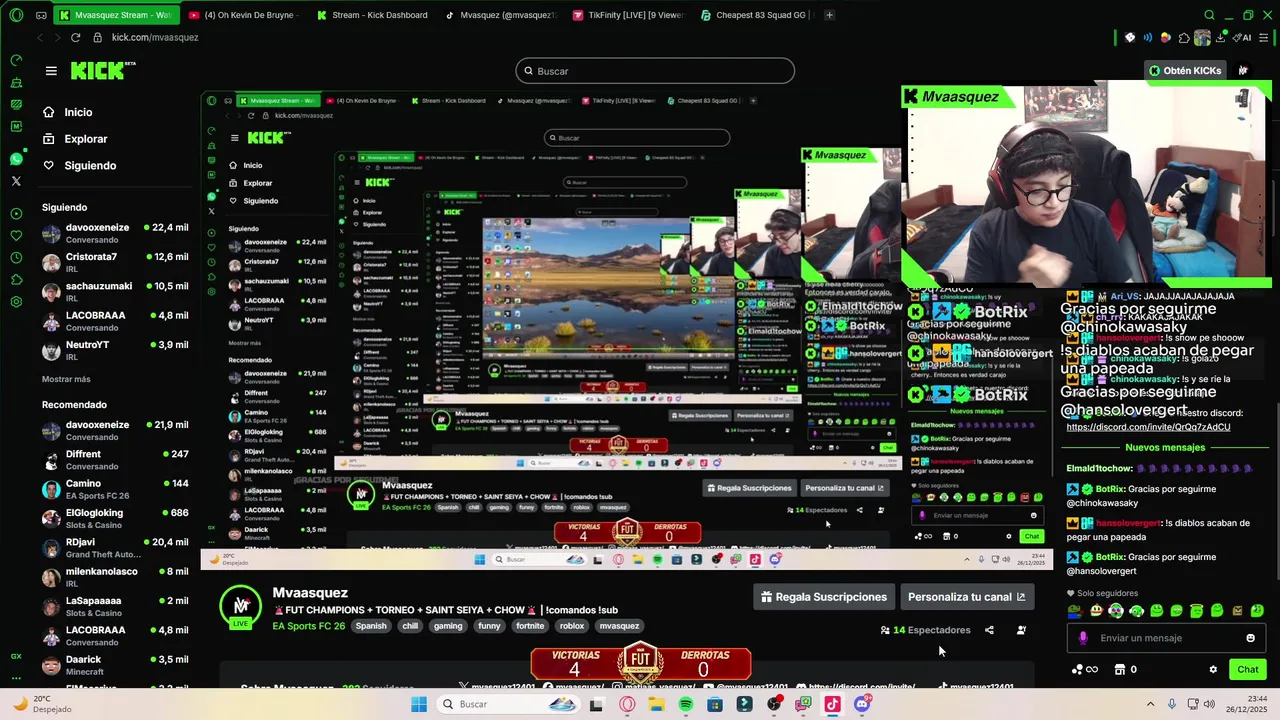Send message with the Chat button
Viewport: 1280px width, 720px height.
tap(1247, 669)
